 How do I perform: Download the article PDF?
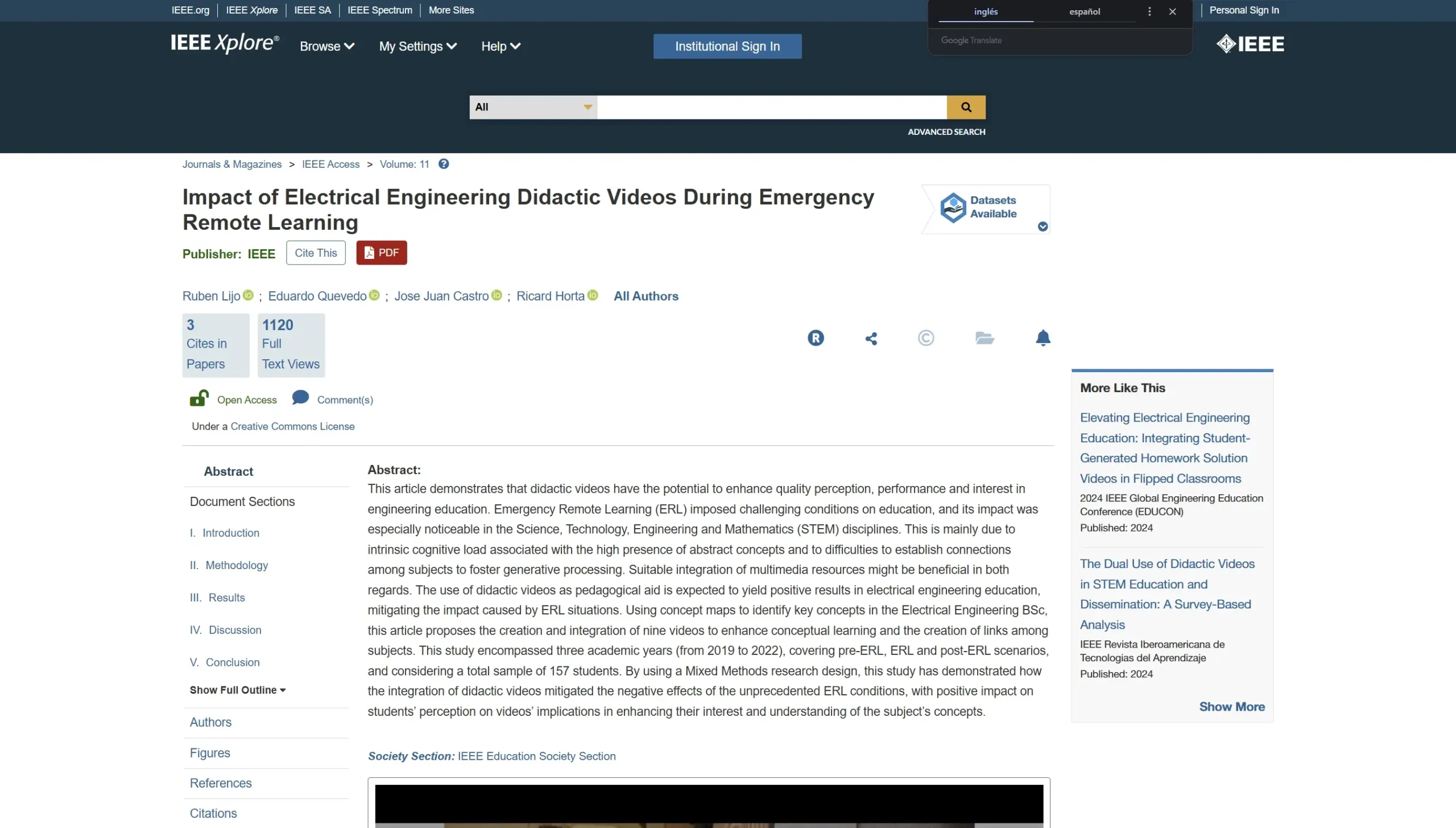[x=382, y=253]
